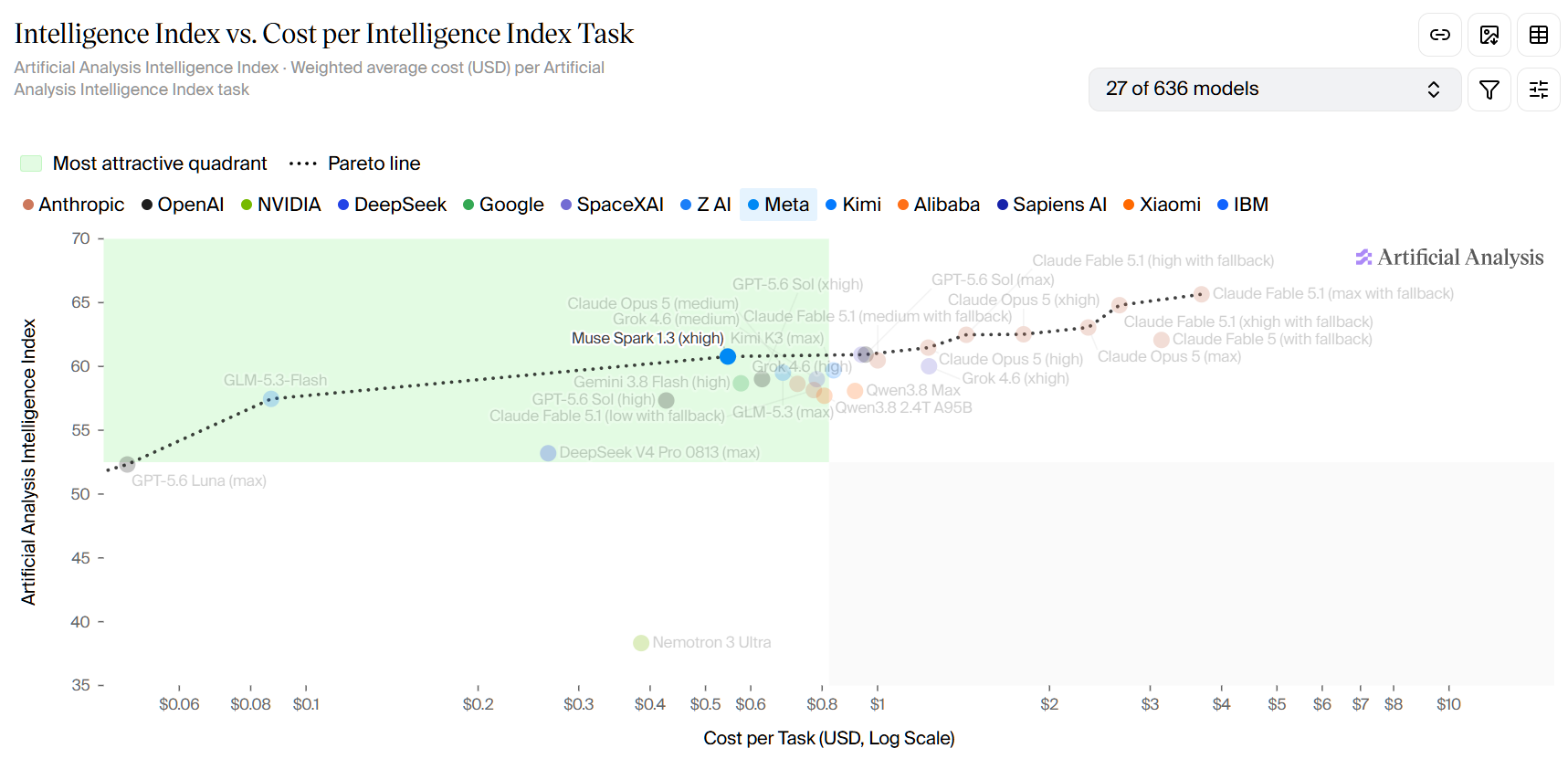Image resolution: width=1568 pixels, height=759 pixels.
Task: Open the filter funnel icon
Action: tap(1489, 90)
